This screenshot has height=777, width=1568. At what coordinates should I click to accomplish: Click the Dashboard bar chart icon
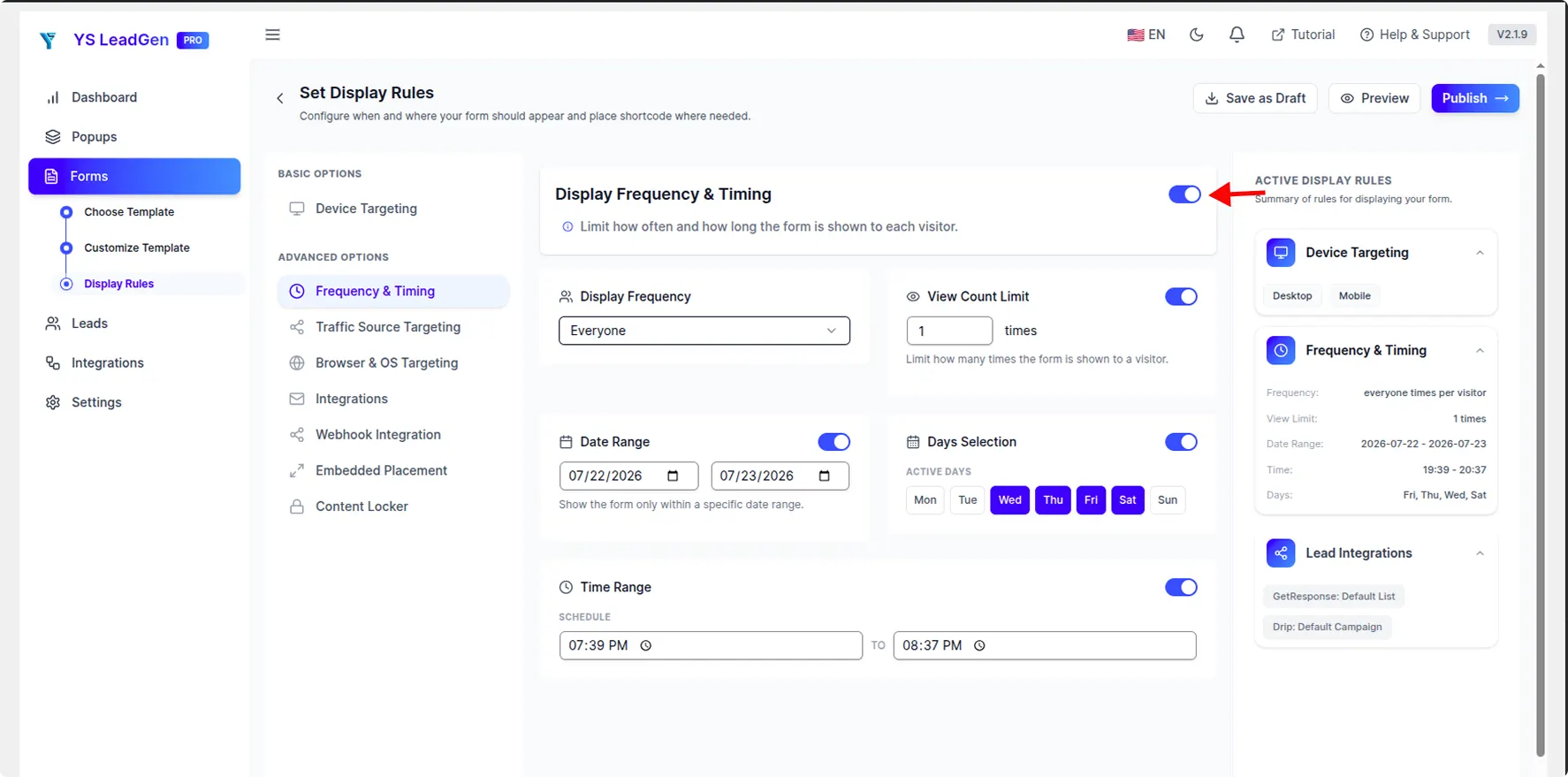pos(53,97)
